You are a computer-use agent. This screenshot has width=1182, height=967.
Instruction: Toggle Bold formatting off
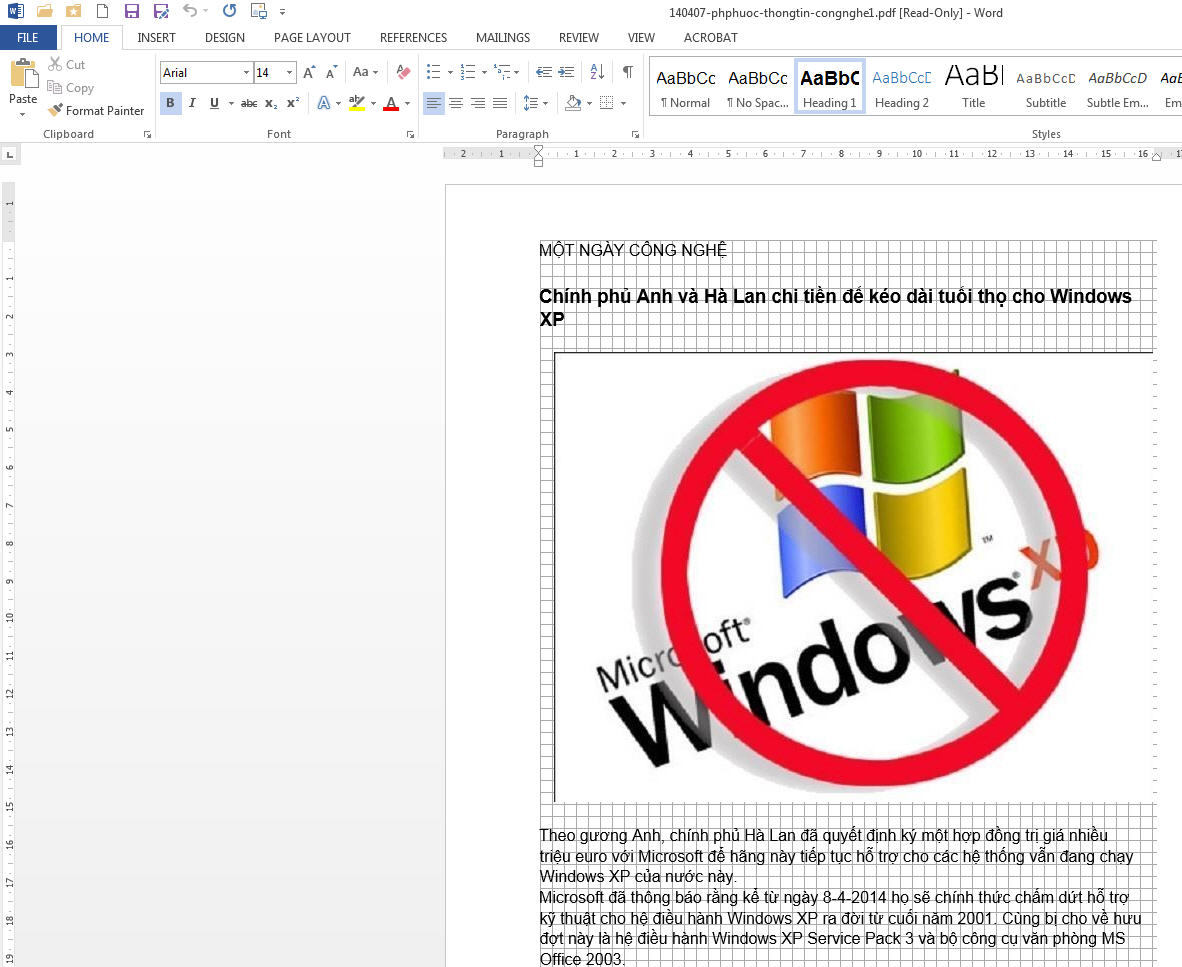[170, 103]
